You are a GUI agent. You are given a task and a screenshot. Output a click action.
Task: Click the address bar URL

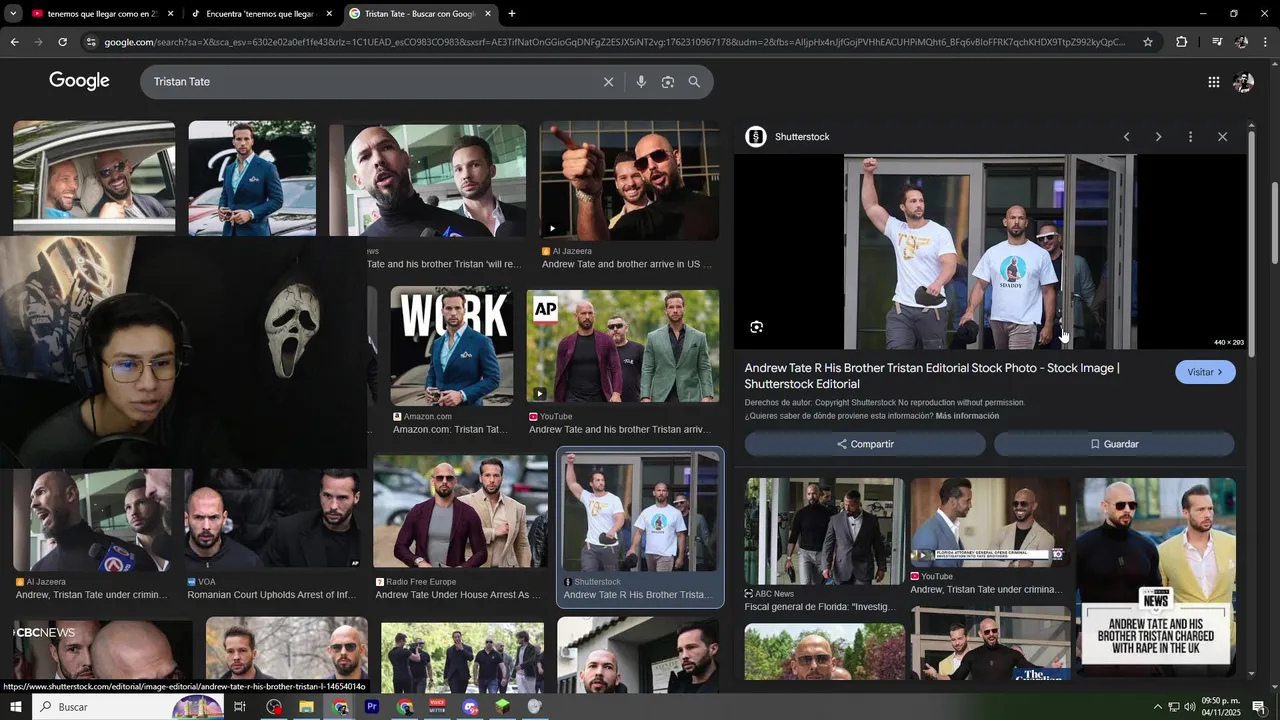615,42
